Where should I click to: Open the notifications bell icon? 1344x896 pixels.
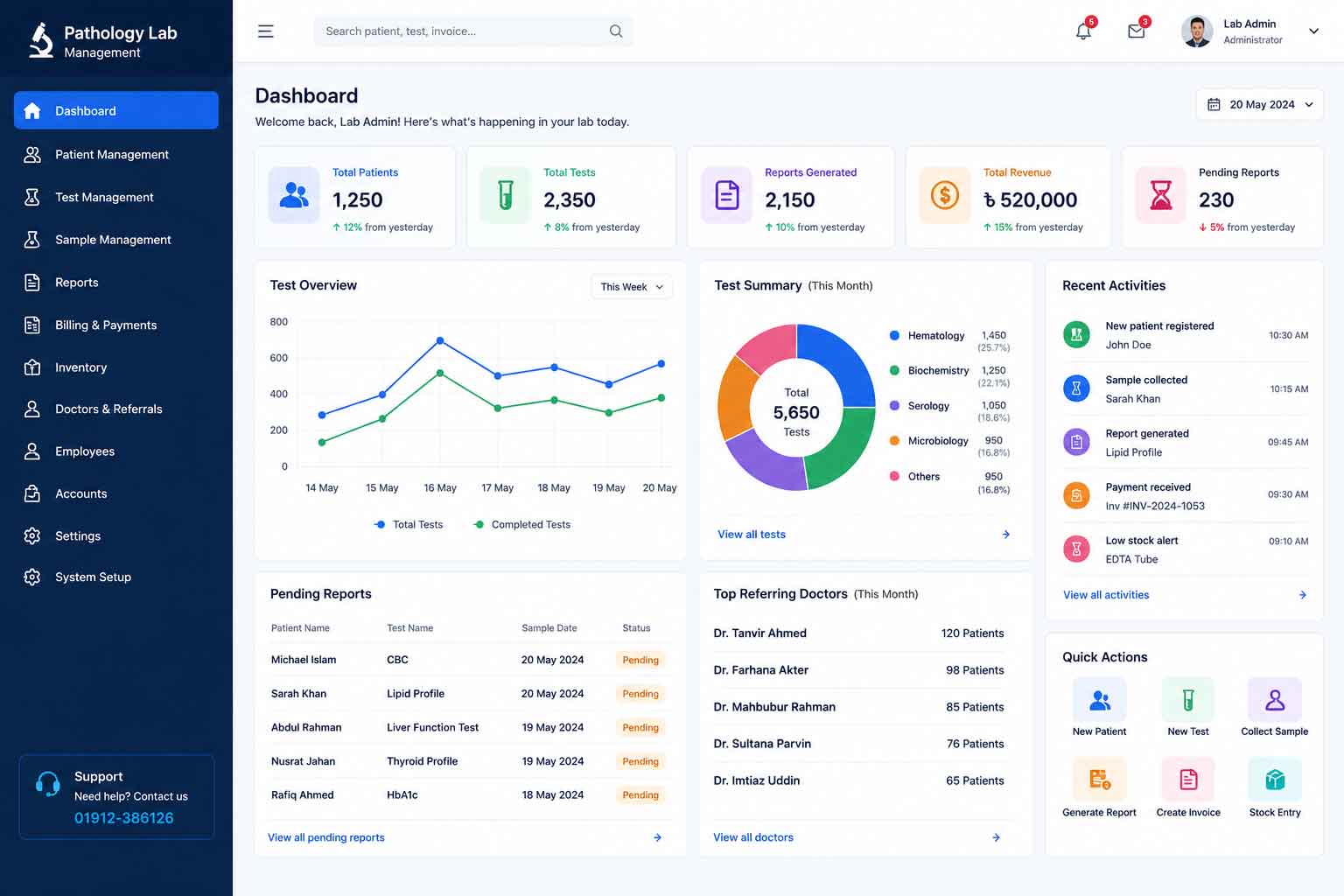[1083, 31]
